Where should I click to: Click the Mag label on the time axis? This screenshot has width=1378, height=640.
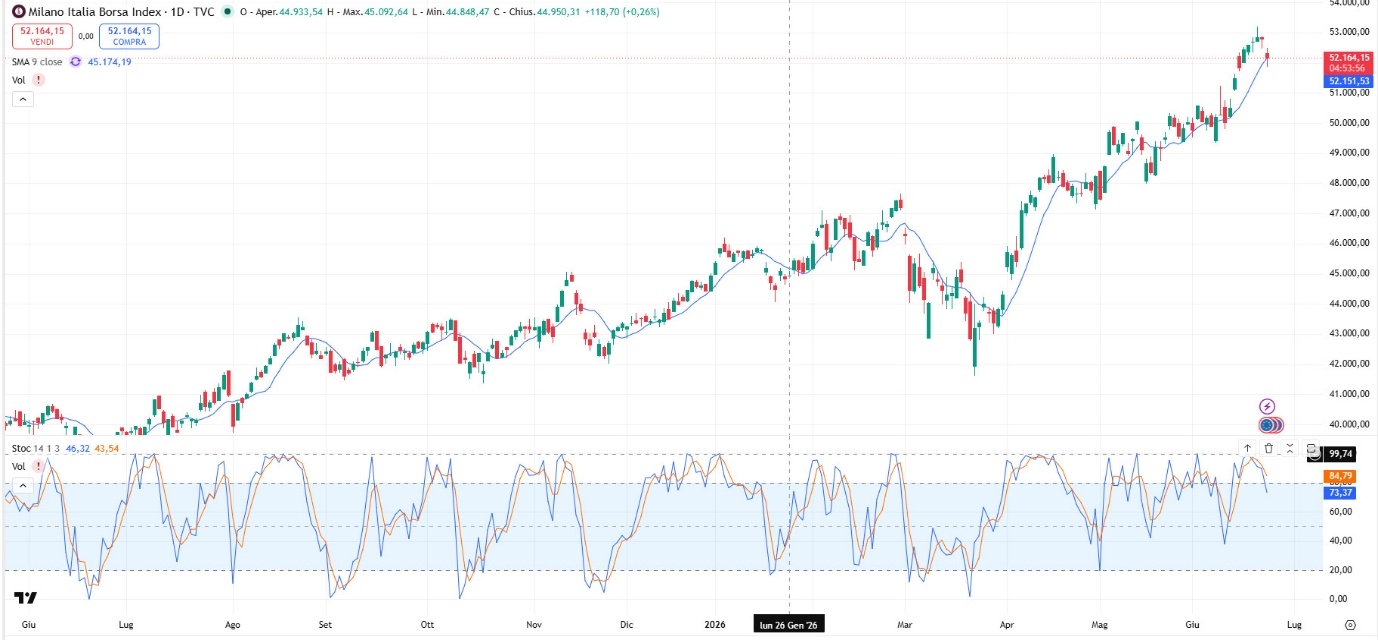pos(1101,625)
